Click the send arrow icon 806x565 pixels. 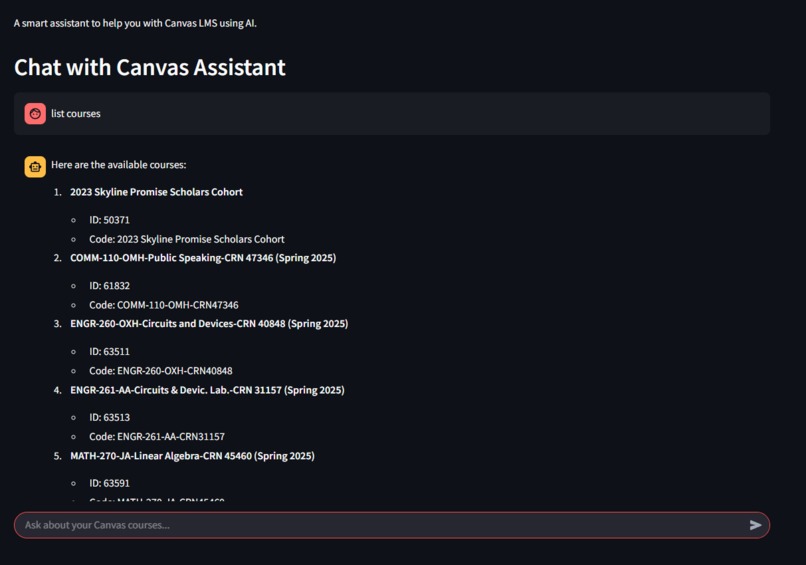coord(755,525)
